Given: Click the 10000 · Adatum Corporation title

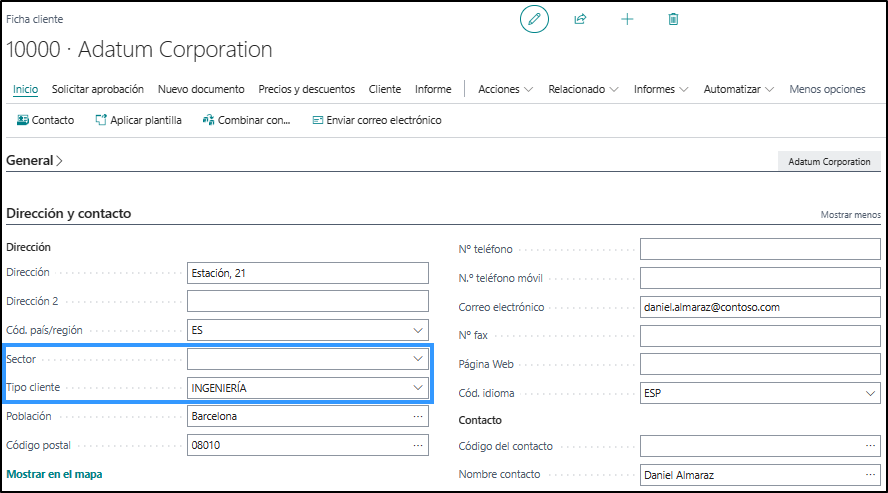Looking at the screenshot, I should click(x=139, y=50).
